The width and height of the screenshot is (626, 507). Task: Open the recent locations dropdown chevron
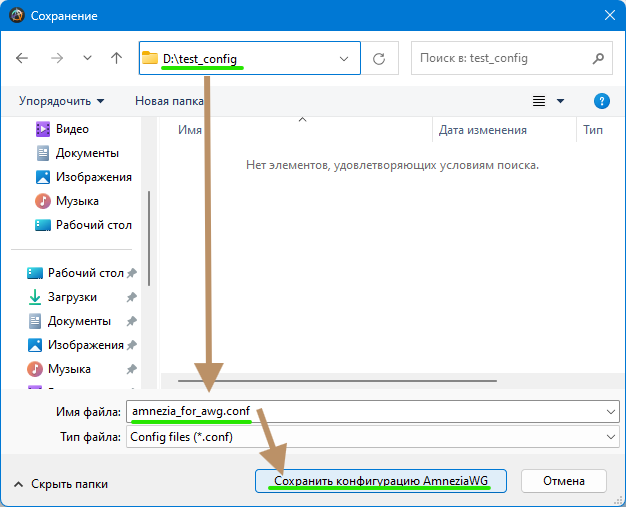coord(87,59)
